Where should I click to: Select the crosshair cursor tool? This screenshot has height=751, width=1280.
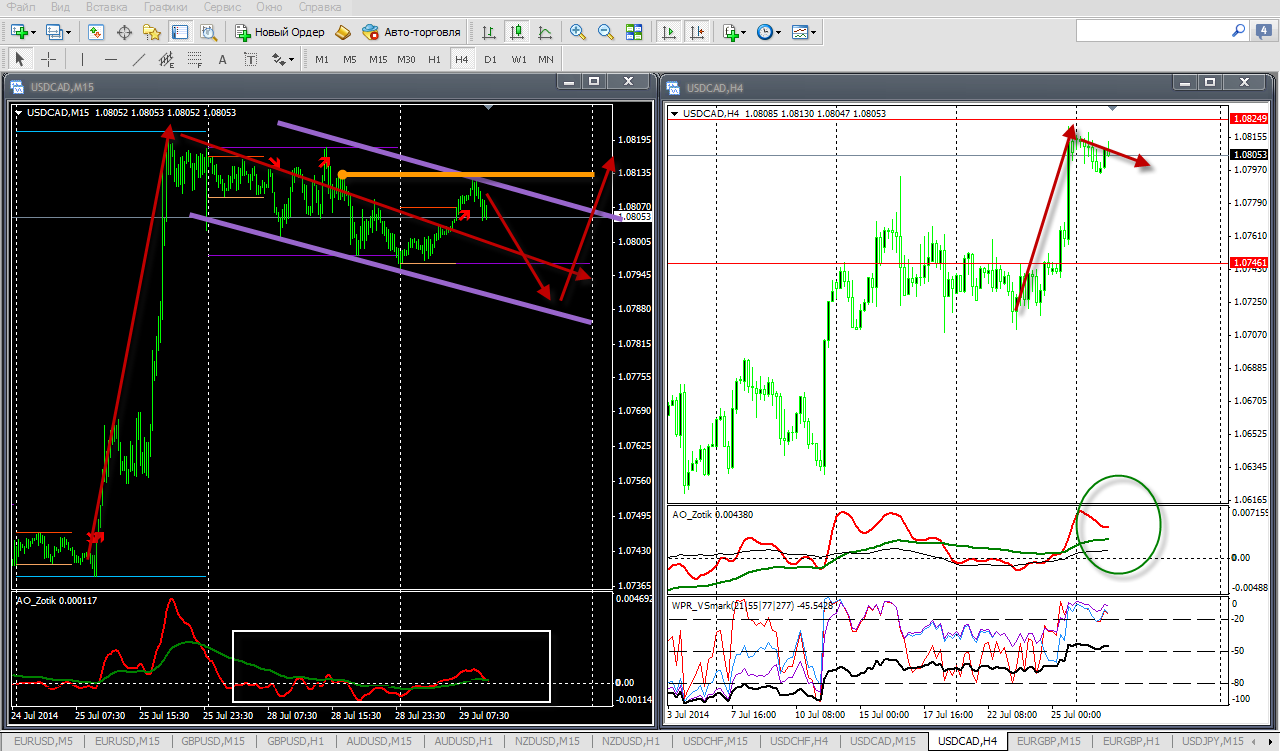click(x=48, y=59)
